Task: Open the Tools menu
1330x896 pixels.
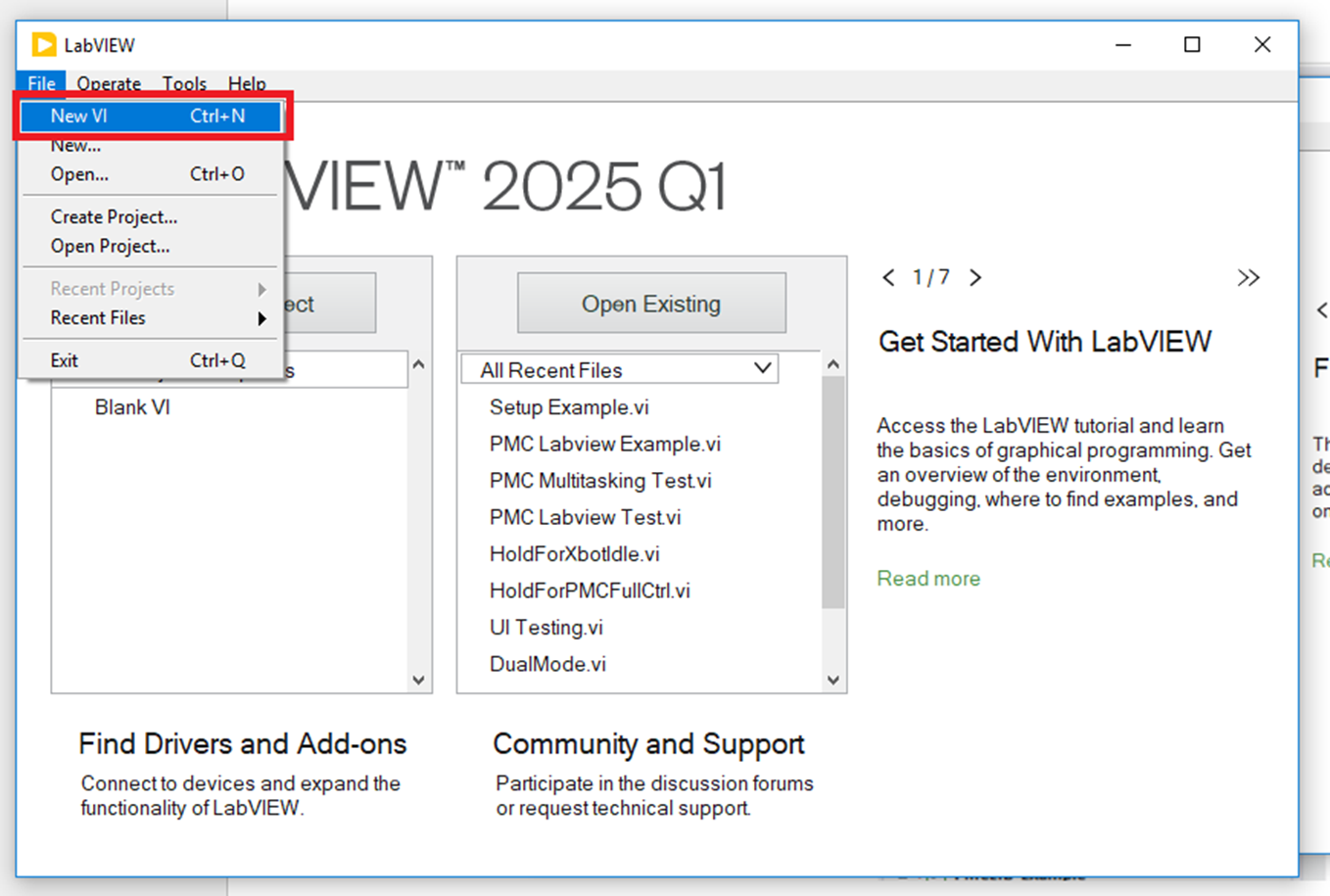Action: click(x=184, y=84)
